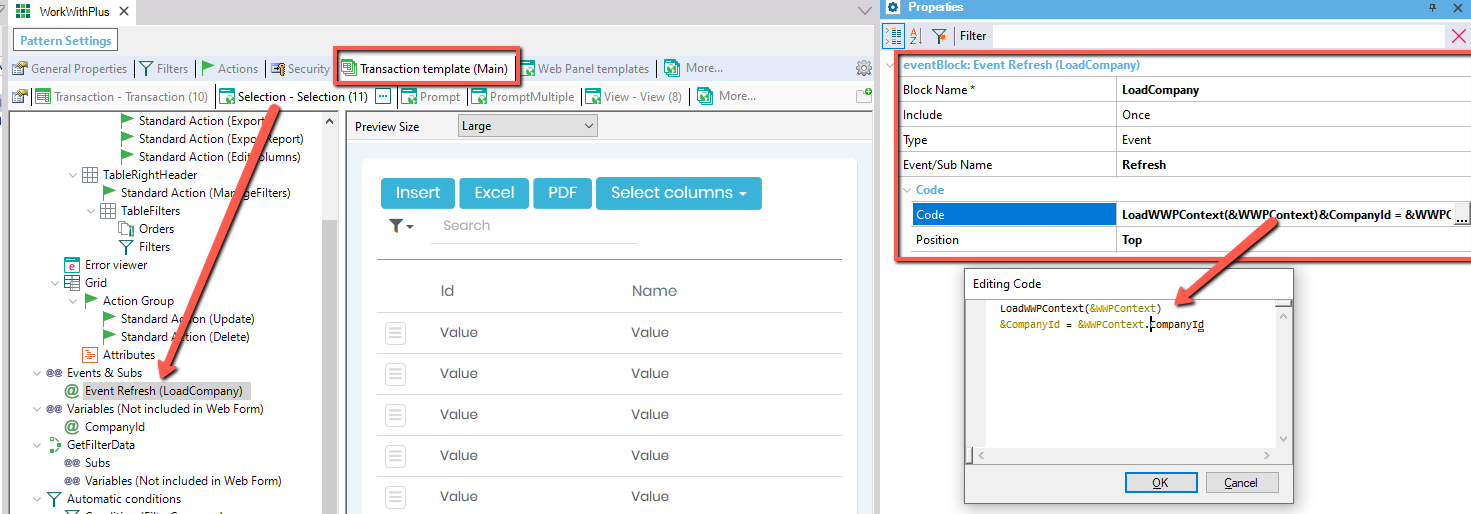
Task: Click the second grid row action icon
Action: (x=395, y=374)
